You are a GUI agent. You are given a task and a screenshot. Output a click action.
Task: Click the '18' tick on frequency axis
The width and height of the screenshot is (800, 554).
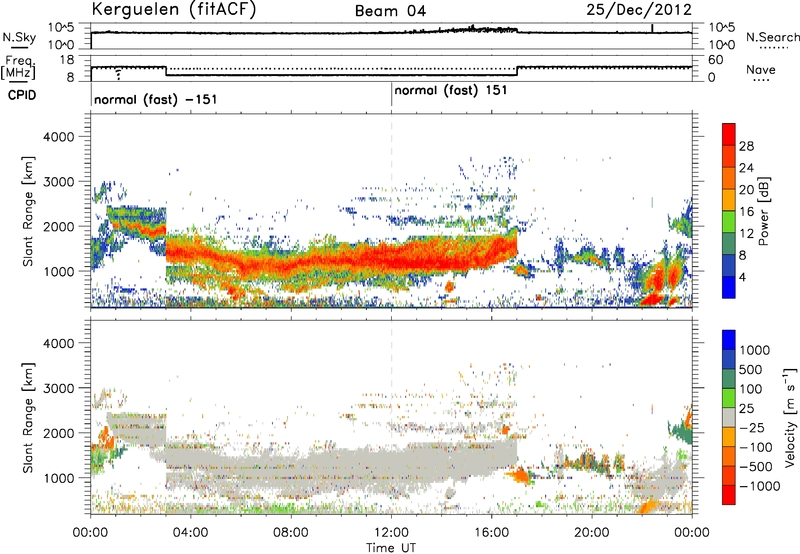pyautogui.click(x=67, y=60)
